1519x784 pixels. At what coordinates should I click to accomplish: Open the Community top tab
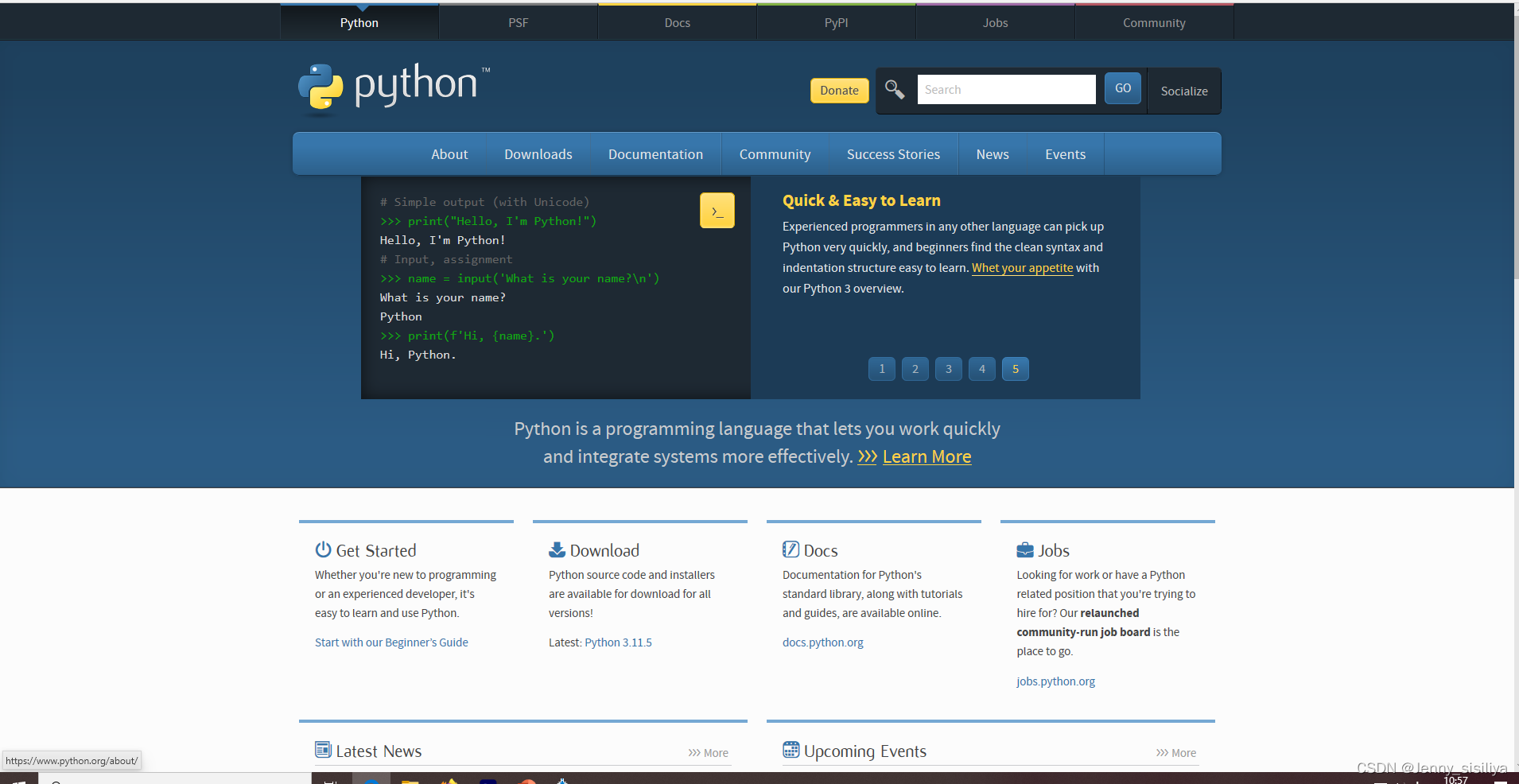click(1155, 22)
